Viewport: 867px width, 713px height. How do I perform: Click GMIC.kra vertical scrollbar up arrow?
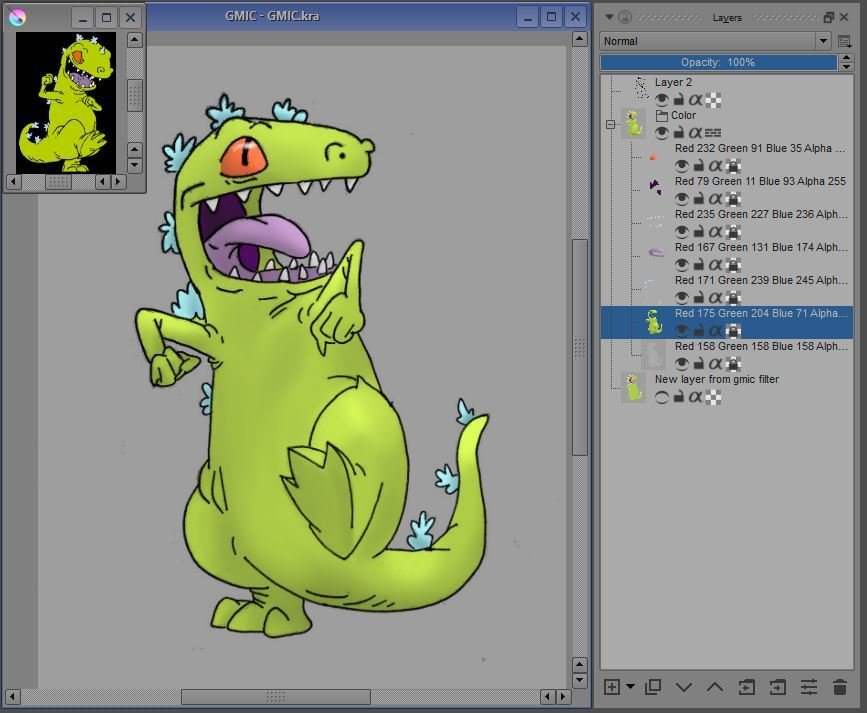[x=579, y=39]
